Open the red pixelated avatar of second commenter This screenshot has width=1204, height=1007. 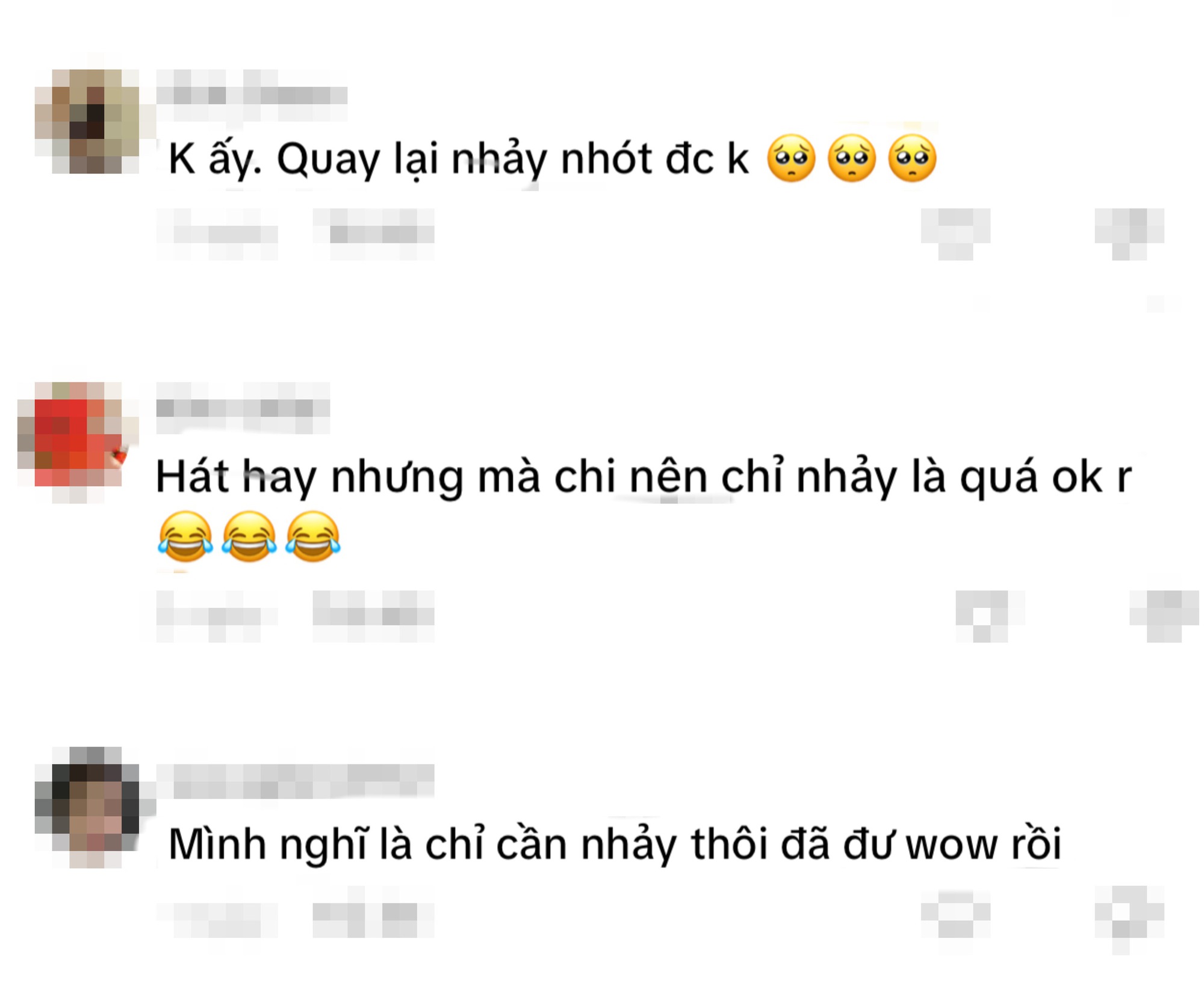(x=78, y=442)
